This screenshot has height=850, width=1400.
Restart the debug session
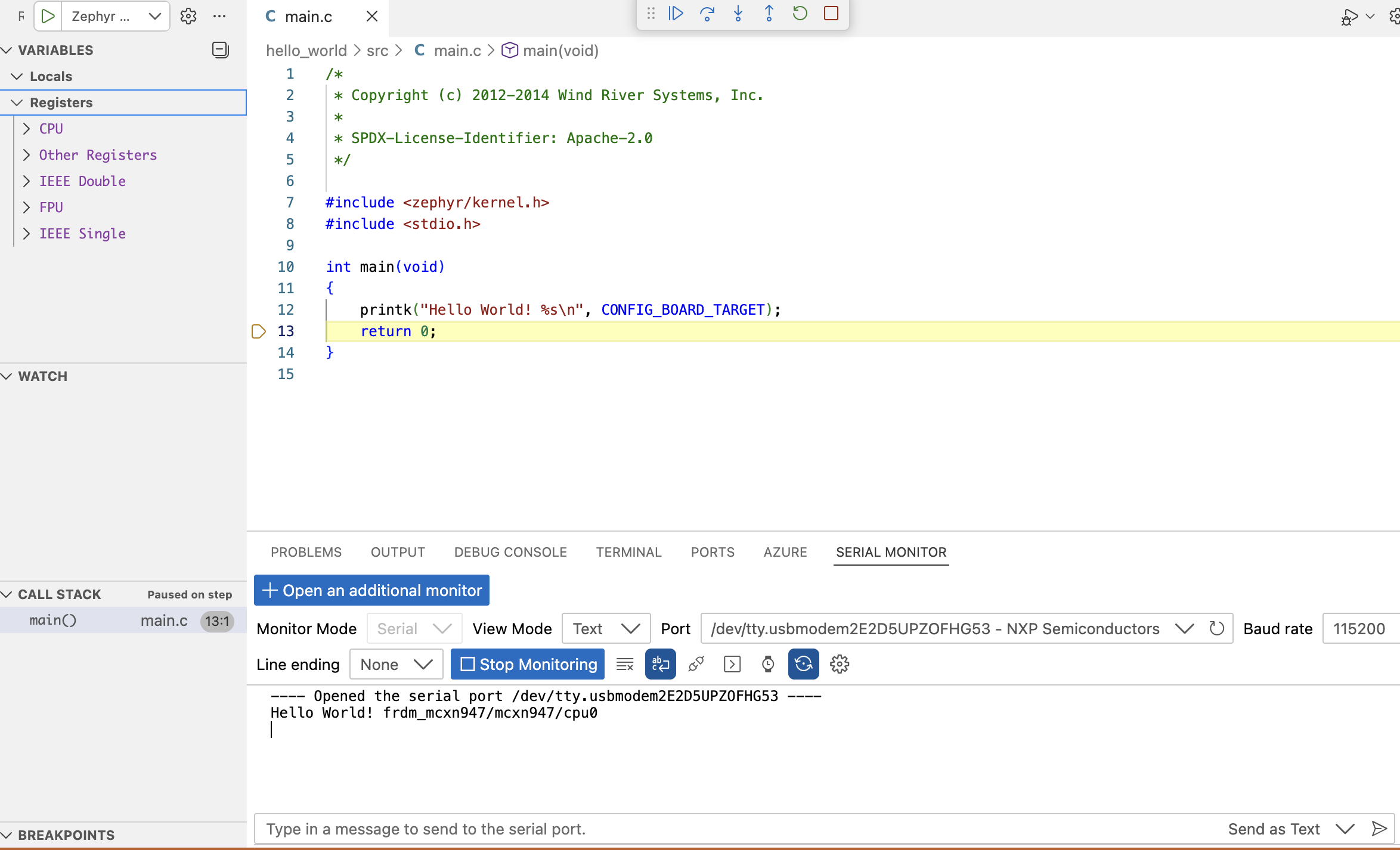pos(800,13)
